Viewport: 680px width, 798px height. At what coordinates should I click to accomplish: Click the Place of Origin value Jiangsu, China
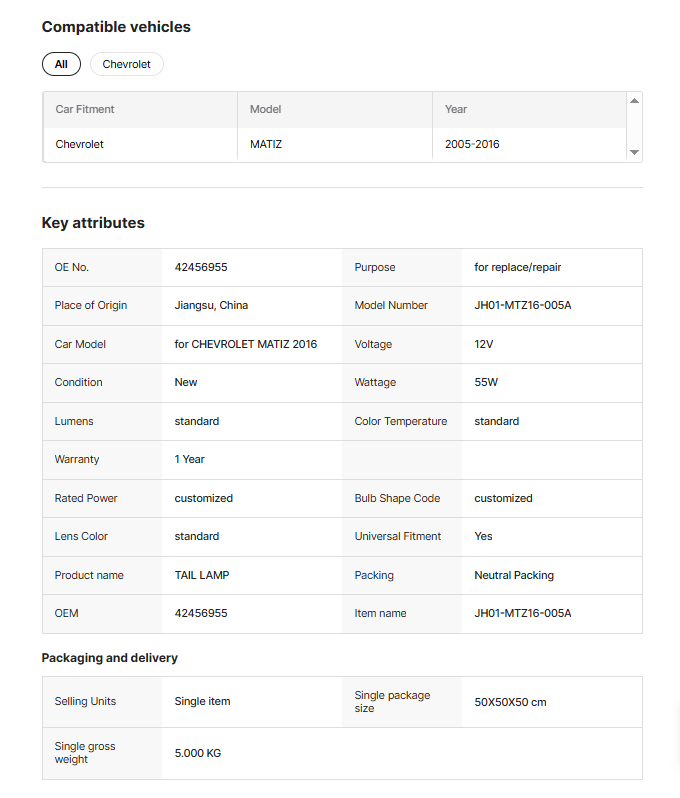pyautogui.click(x=211, y=305)
